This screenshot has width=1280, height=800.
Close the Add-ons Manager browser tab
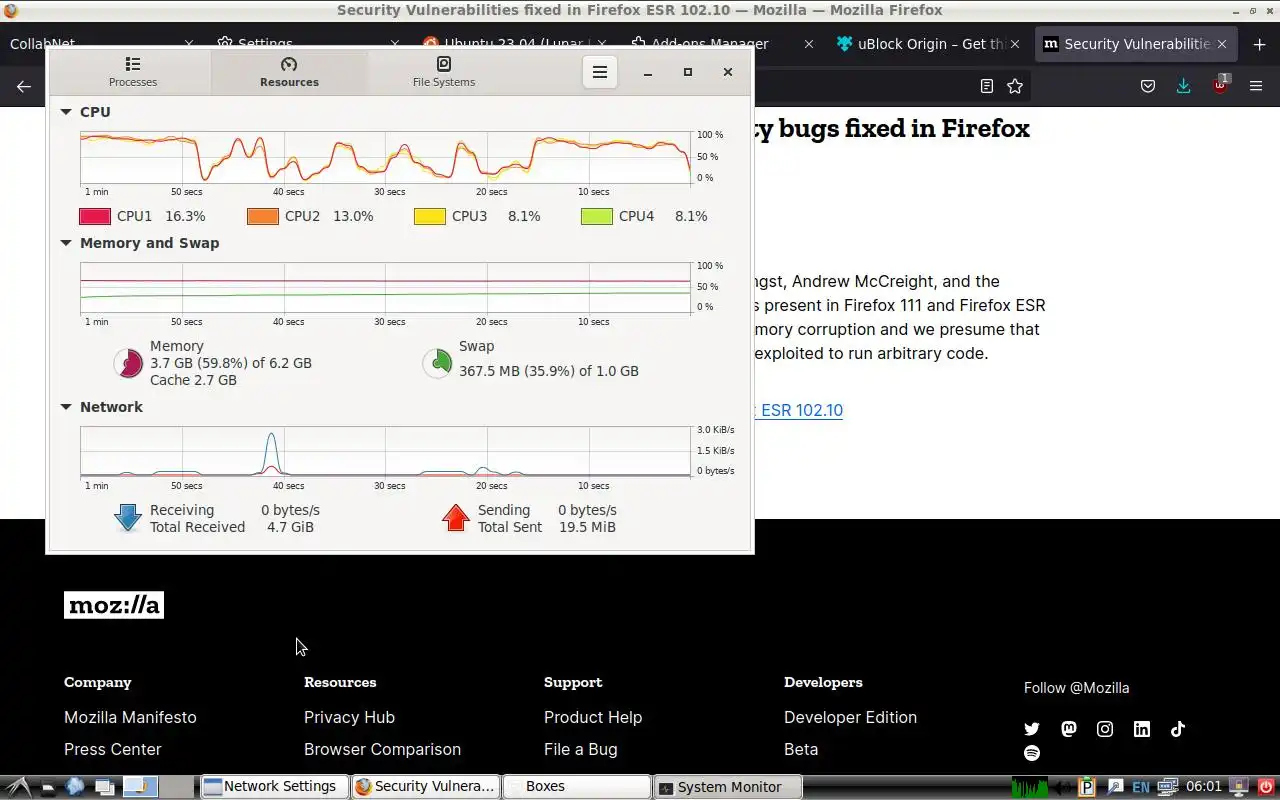click(809, 44)
